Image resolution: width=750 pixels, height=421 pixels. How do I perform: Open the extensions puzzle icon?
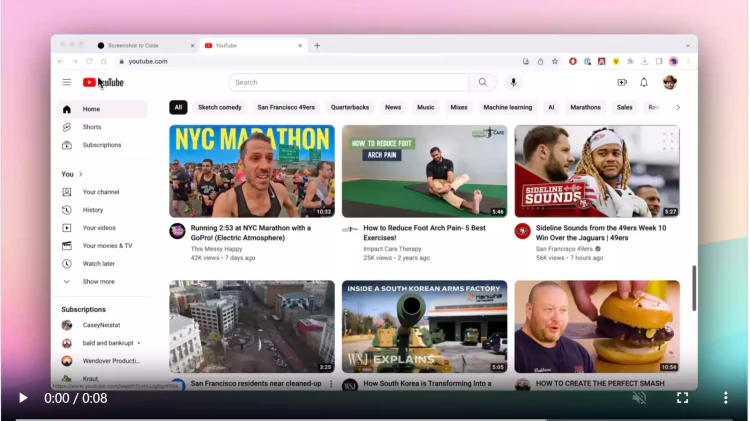click(x=630, y=61)
